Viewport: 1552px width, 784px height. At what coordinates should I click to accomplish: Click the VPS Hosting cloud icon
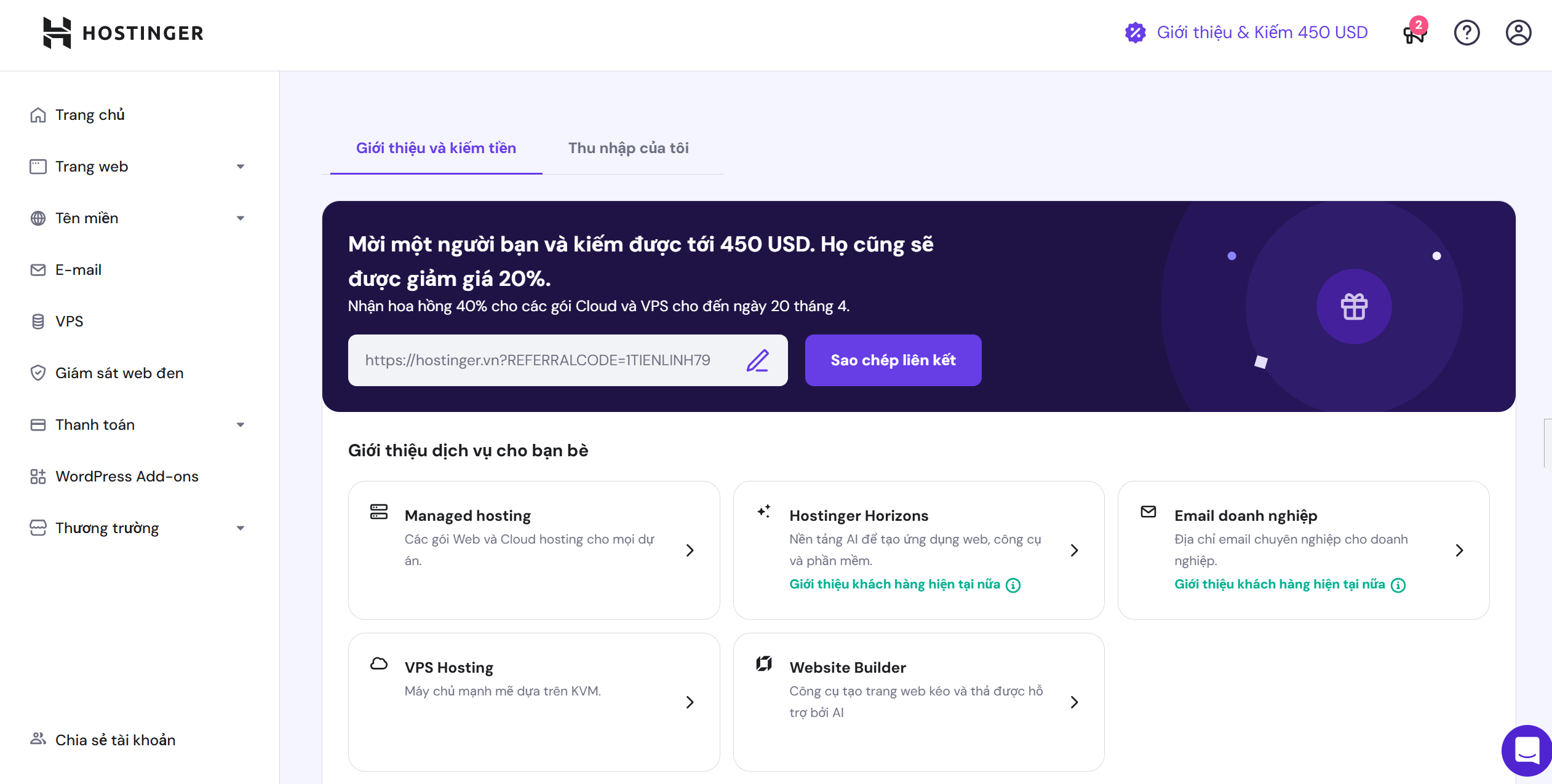379,663
